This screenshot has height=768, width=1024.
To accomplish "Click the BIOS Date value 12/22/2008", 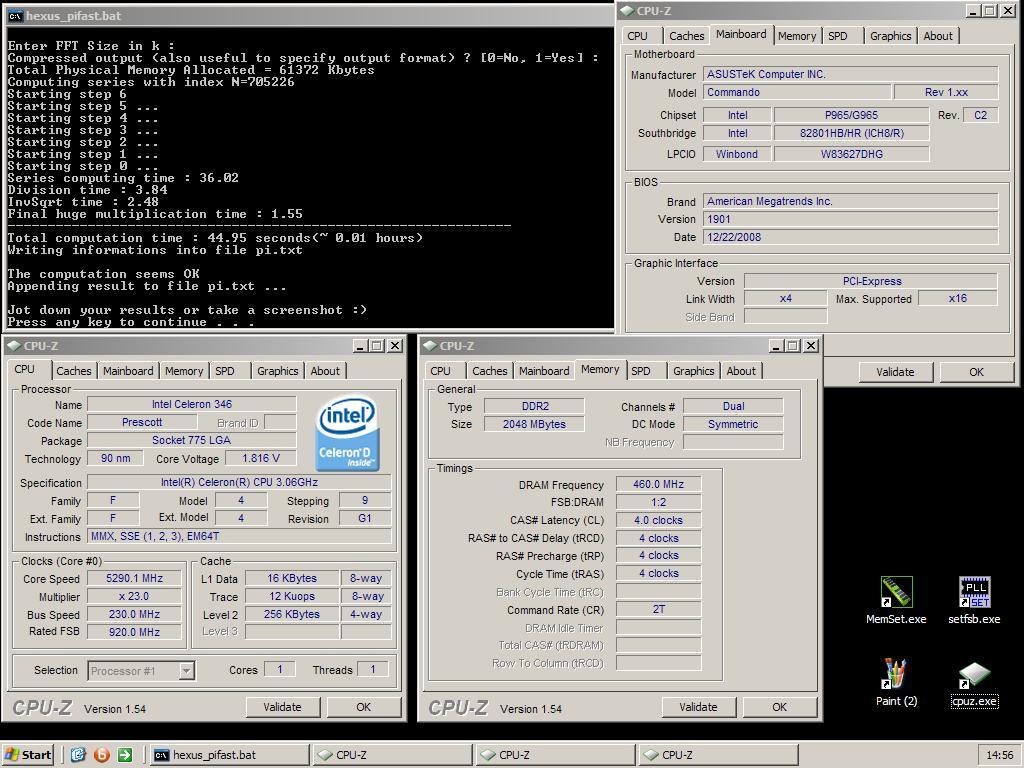I will point(850,237).
